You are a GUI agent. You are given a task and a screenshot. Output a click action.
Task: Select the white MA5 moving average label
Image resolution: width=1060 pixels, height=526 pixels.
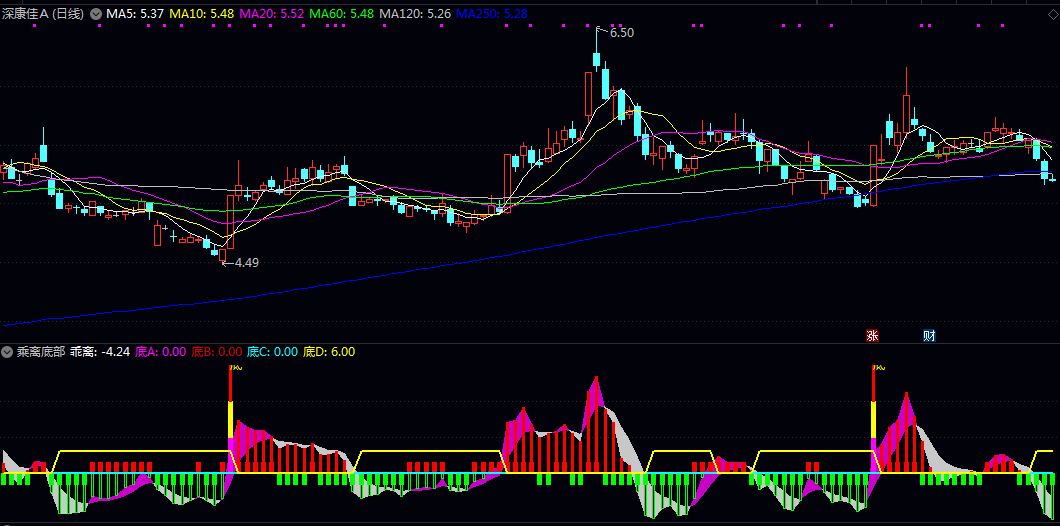coord(135,15)
